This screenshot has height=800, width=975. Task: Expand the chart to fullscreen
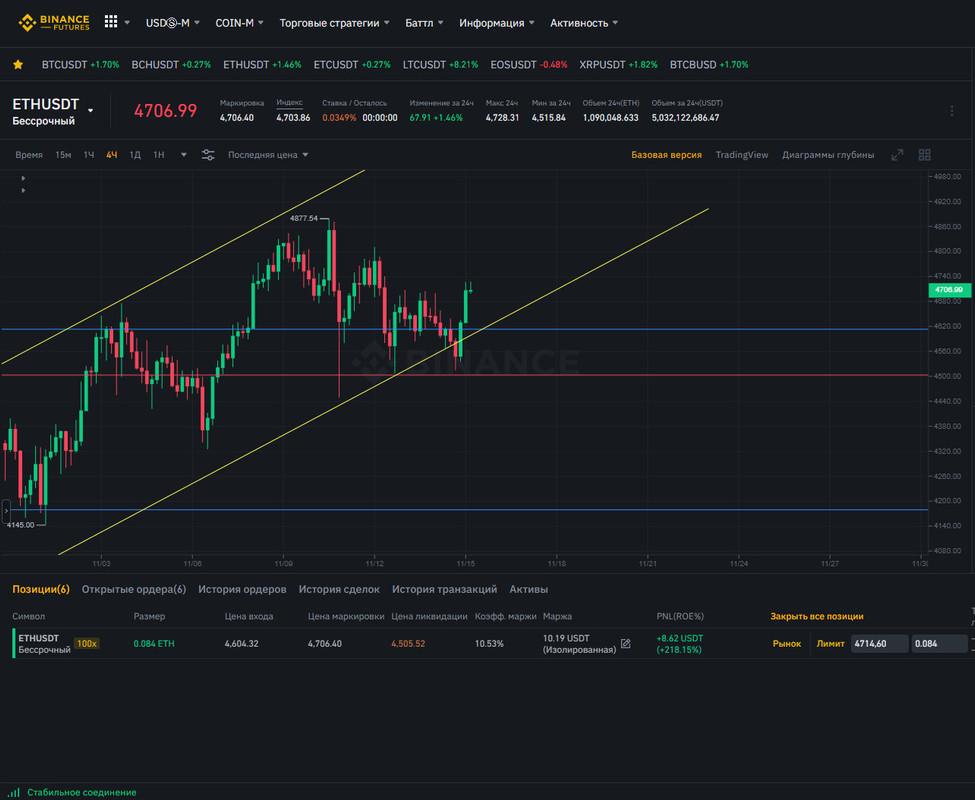click(897, 155)
